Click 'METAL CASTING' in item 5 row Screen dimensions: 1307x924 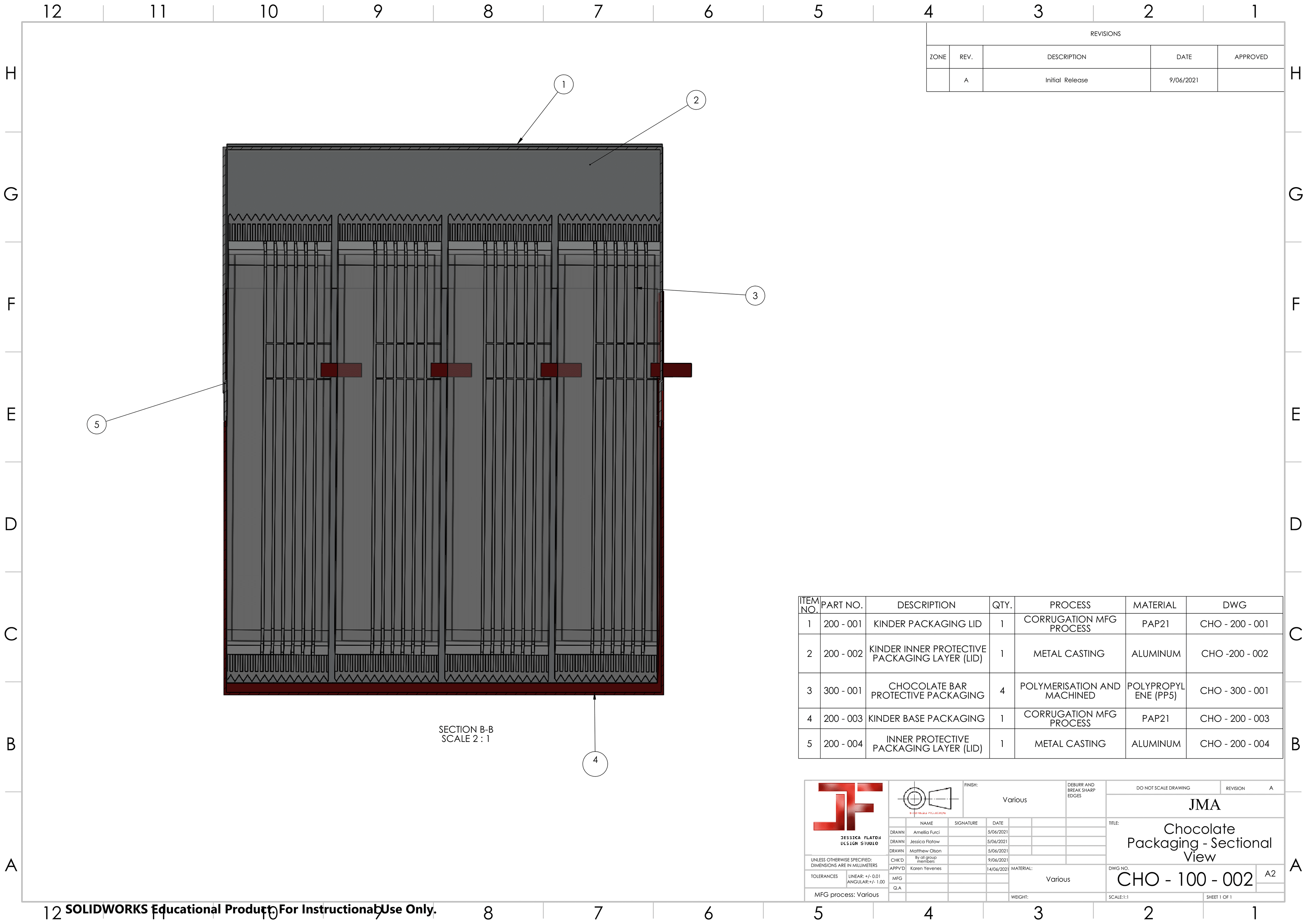click(1070, 744)
